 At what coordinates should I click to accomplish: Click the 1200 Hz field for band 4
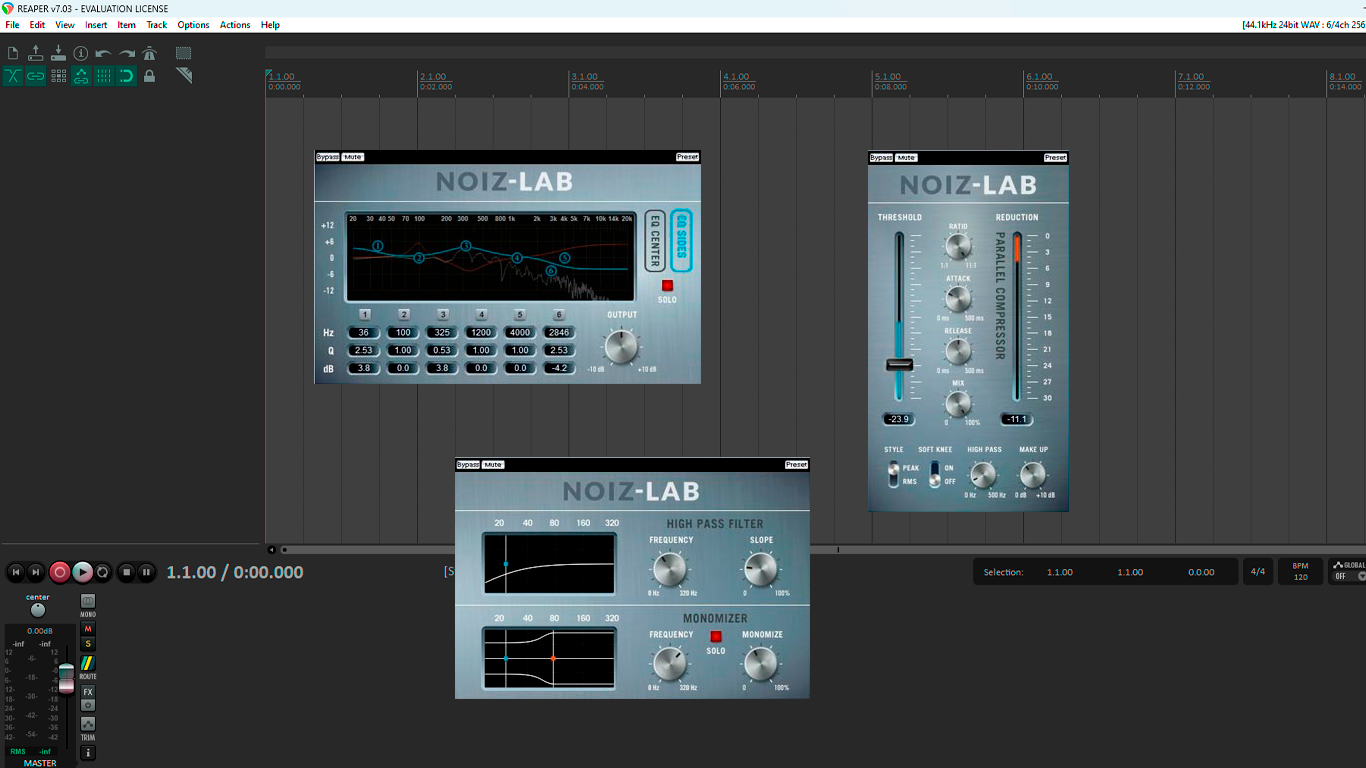point(481,332)
